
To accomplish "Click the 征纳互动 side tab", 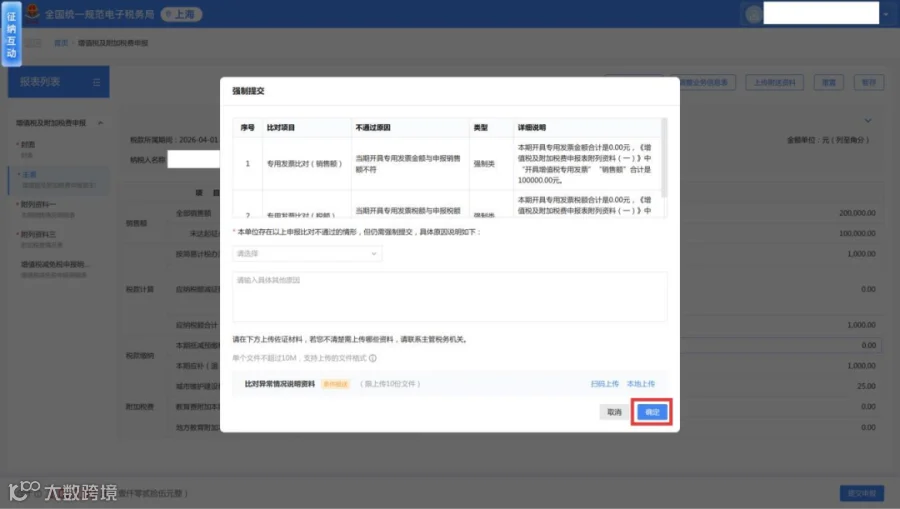I will click(x=11, y=34).
